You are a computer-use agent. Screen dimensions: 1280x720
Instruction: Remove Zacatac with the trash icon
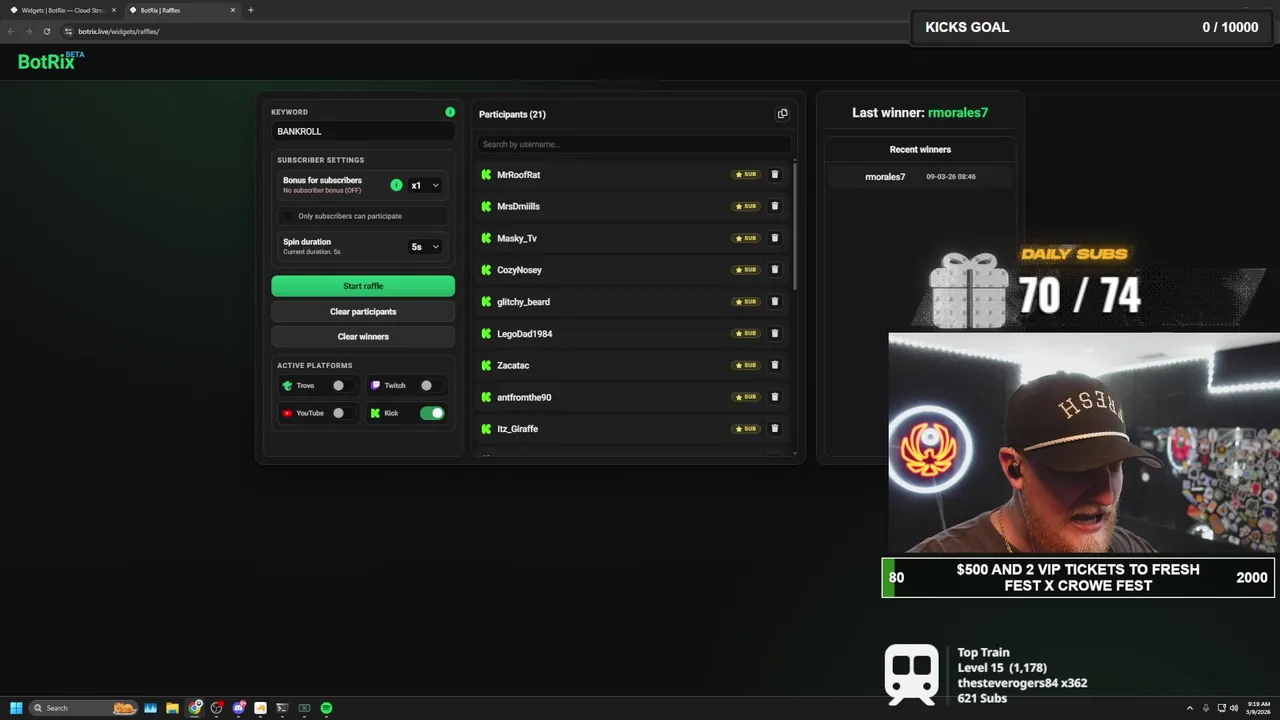pos(774,365)
